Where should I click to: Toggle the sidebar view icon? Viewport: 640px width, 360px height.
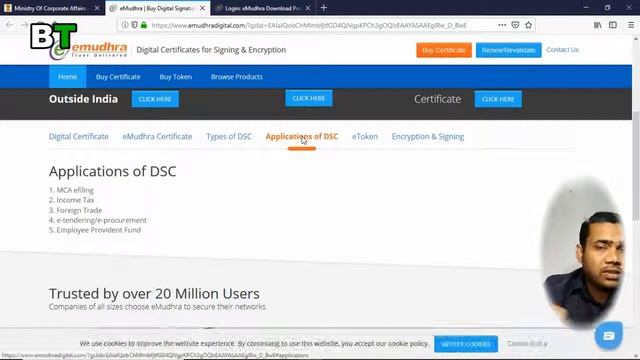click(x=613, y=25)
